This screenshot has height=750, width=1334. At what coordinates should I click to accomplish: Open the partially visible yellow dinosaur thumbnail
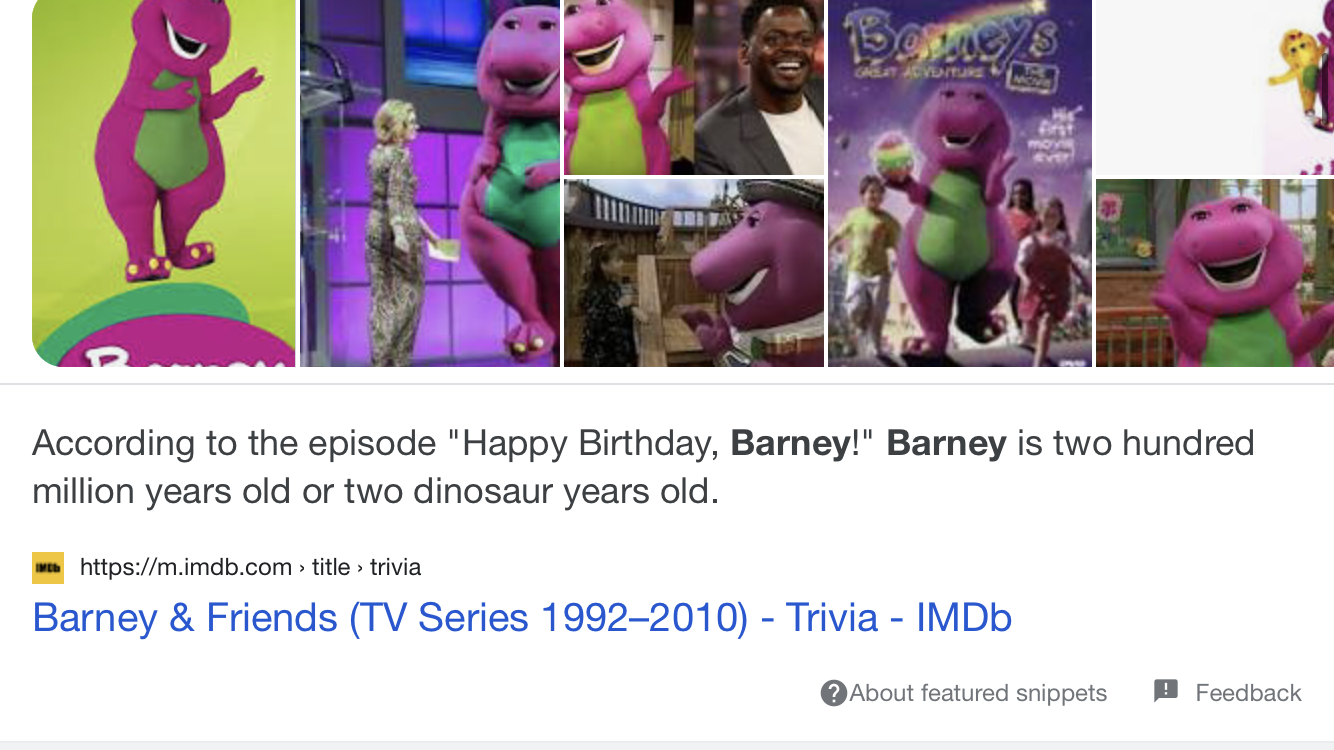tap(1214, 87)
